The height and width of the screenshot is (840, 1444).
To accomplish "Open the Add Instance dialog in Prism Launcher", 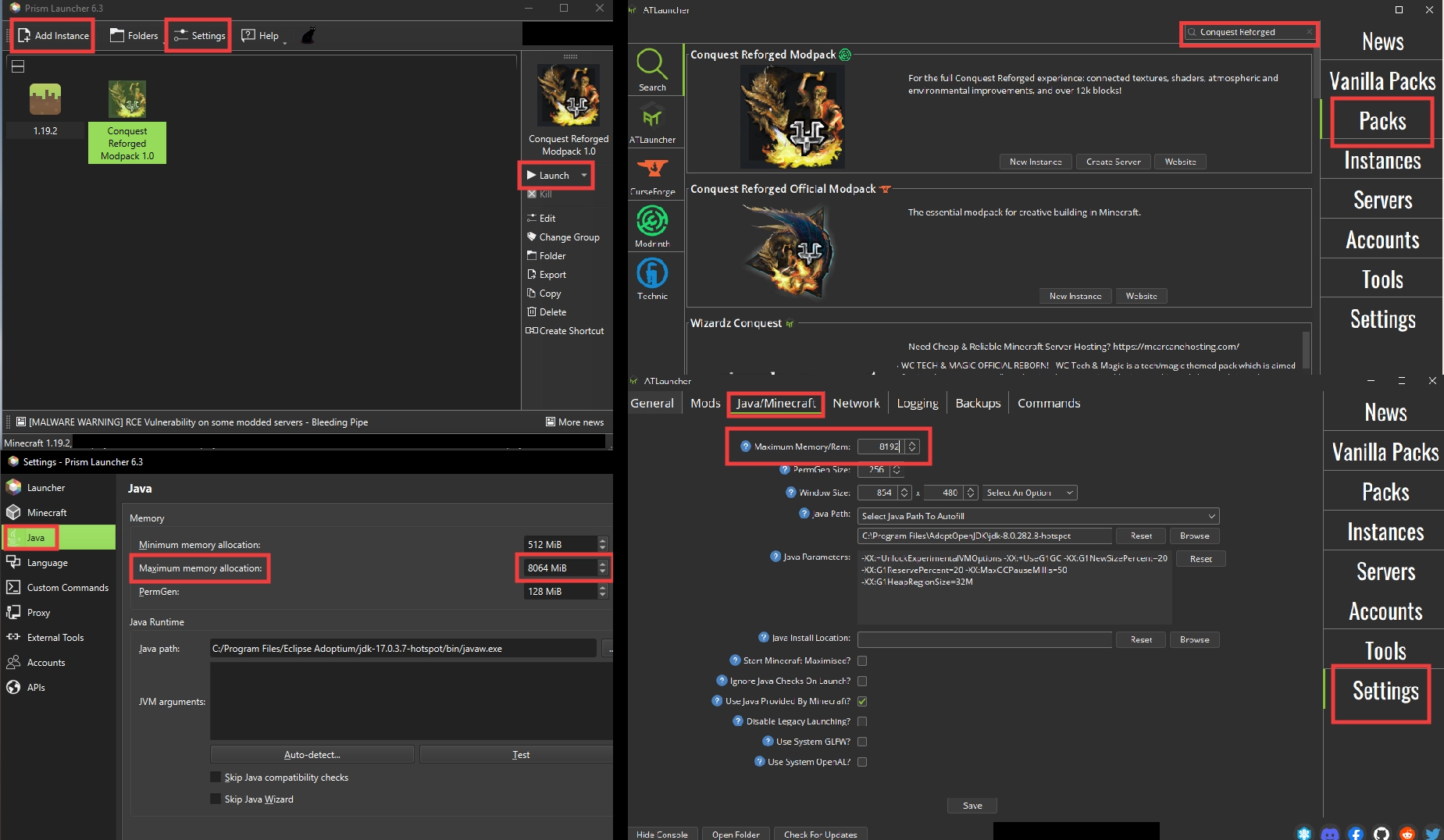I will click(x=52, y=35).
